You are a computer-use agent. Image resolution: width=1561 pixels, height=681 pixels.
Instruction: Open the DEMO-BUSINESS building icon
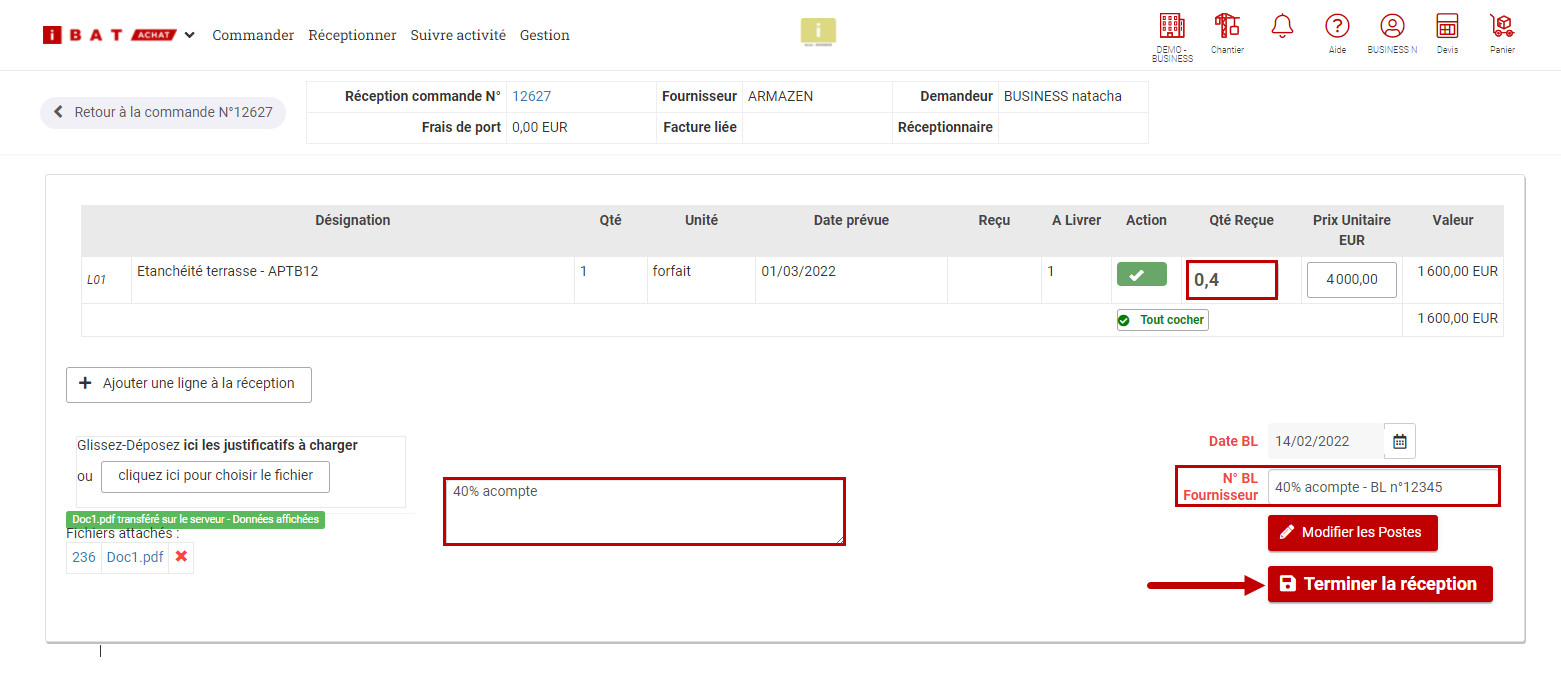(x=1171, y=27)
